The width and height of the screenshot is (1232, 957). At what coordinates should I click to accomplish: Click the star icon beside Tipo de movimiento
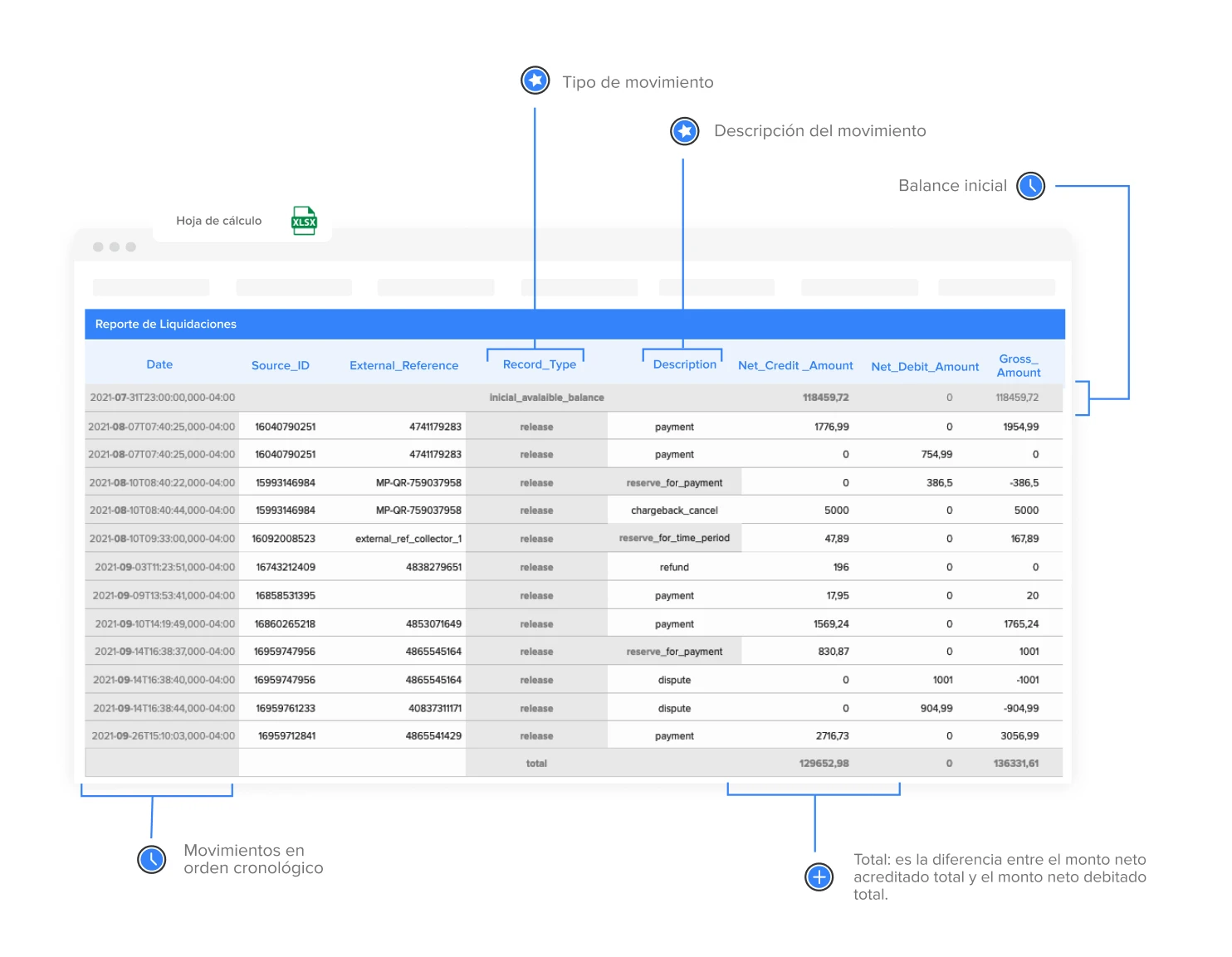pos(535,81)
